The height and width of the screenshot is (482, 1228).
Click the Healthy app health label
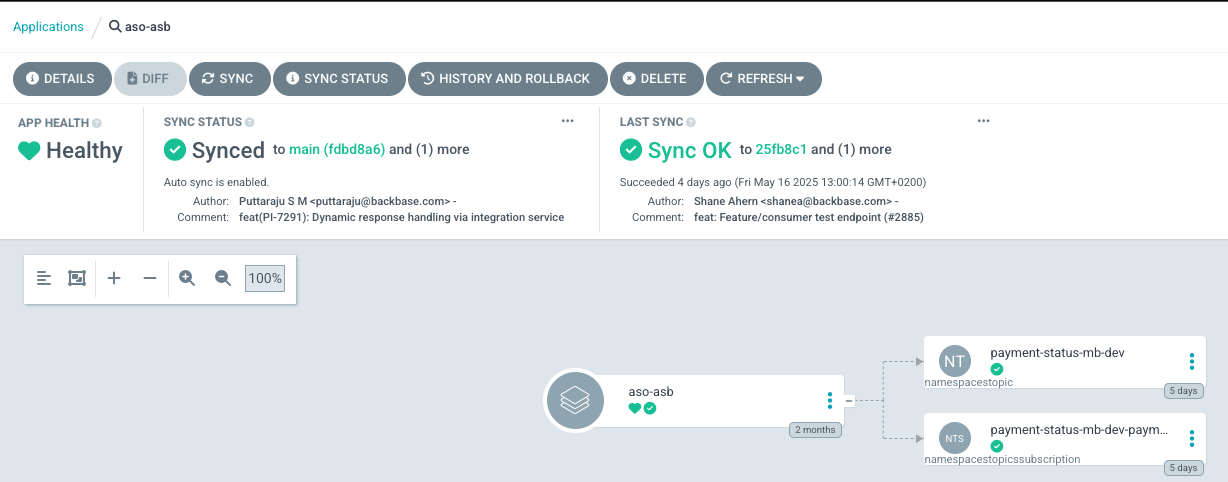tap(84, 151)
